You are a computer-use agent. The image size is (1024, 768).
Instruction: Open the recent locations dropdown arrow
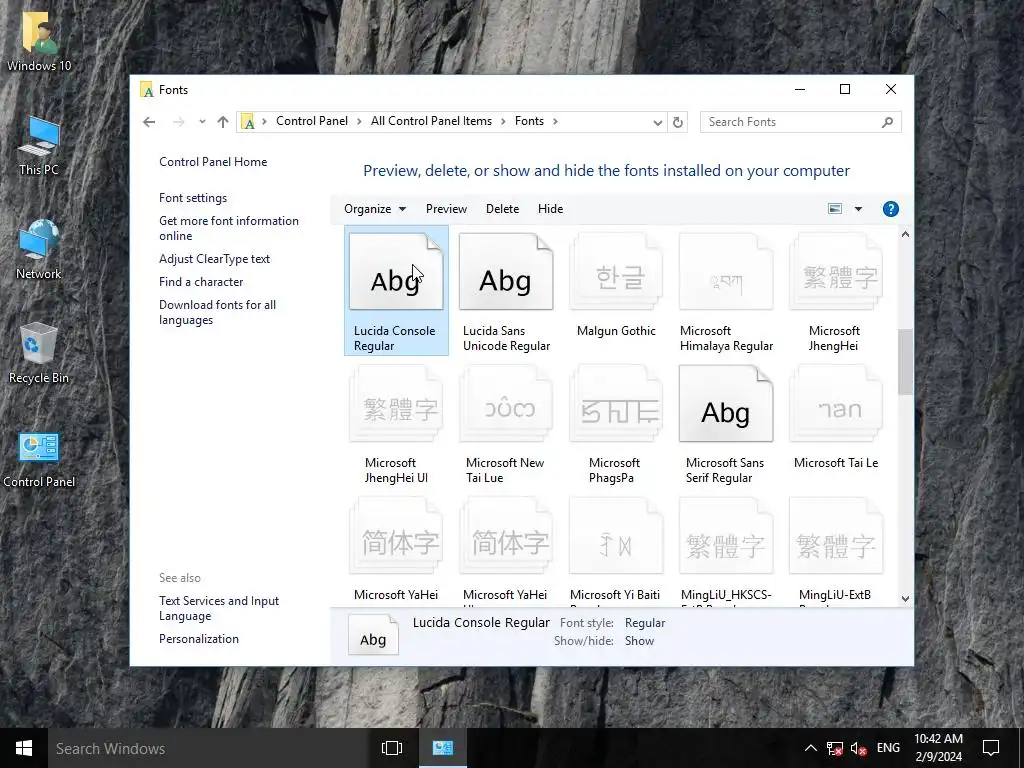[x=202, y=122]
